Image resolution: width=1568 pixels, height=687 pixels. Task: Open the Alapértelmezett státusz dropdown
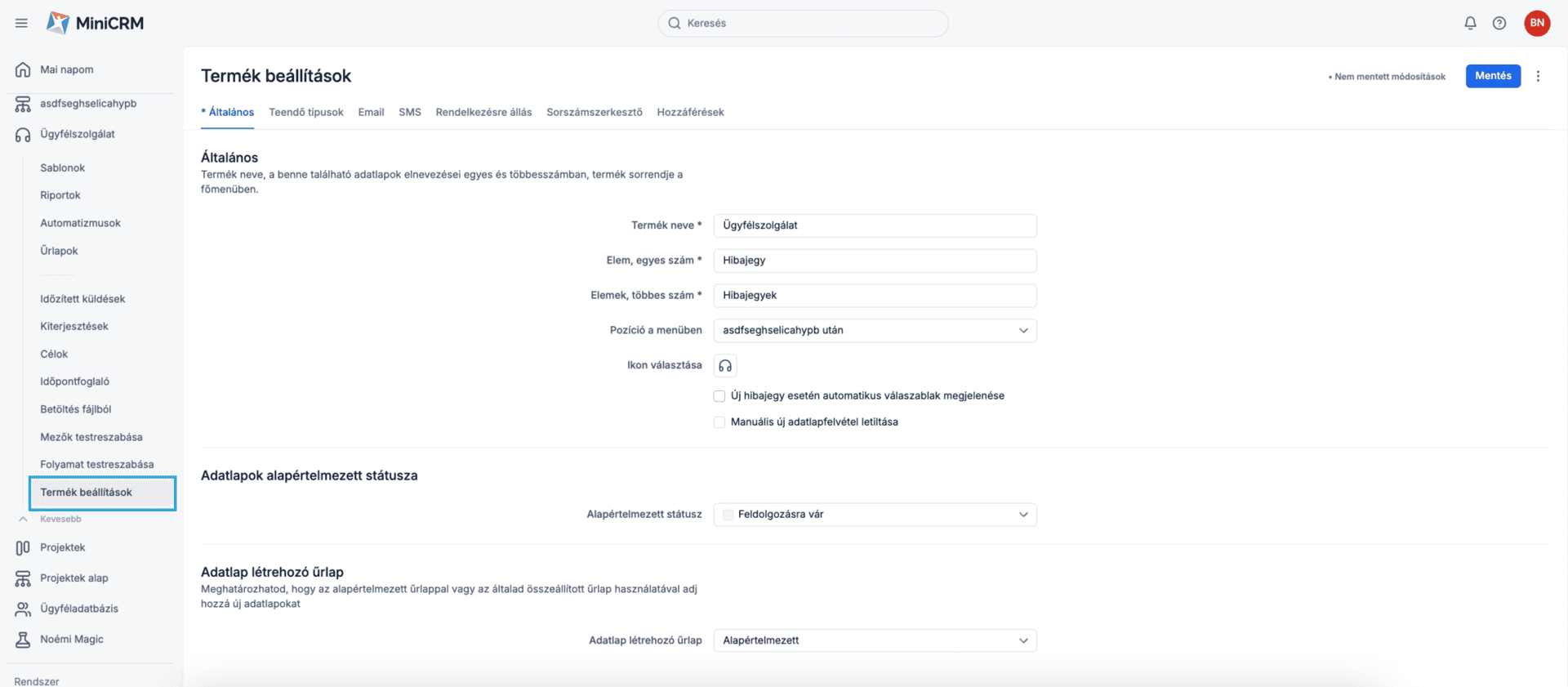pyautogui.click(x=875, y=515)
